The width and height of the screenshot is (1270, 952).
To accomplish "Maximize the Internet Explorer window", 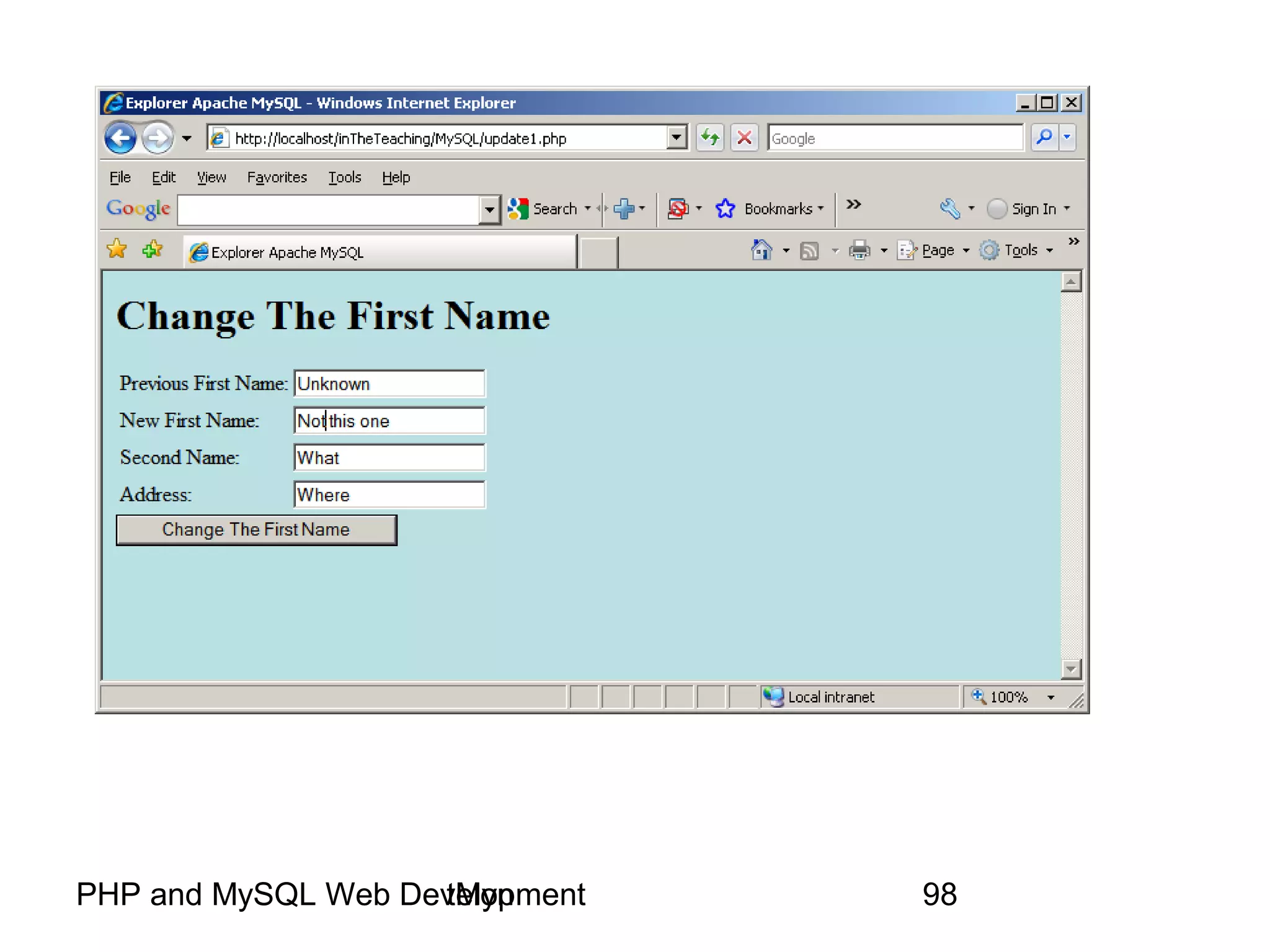I will tap(1048, 103).
